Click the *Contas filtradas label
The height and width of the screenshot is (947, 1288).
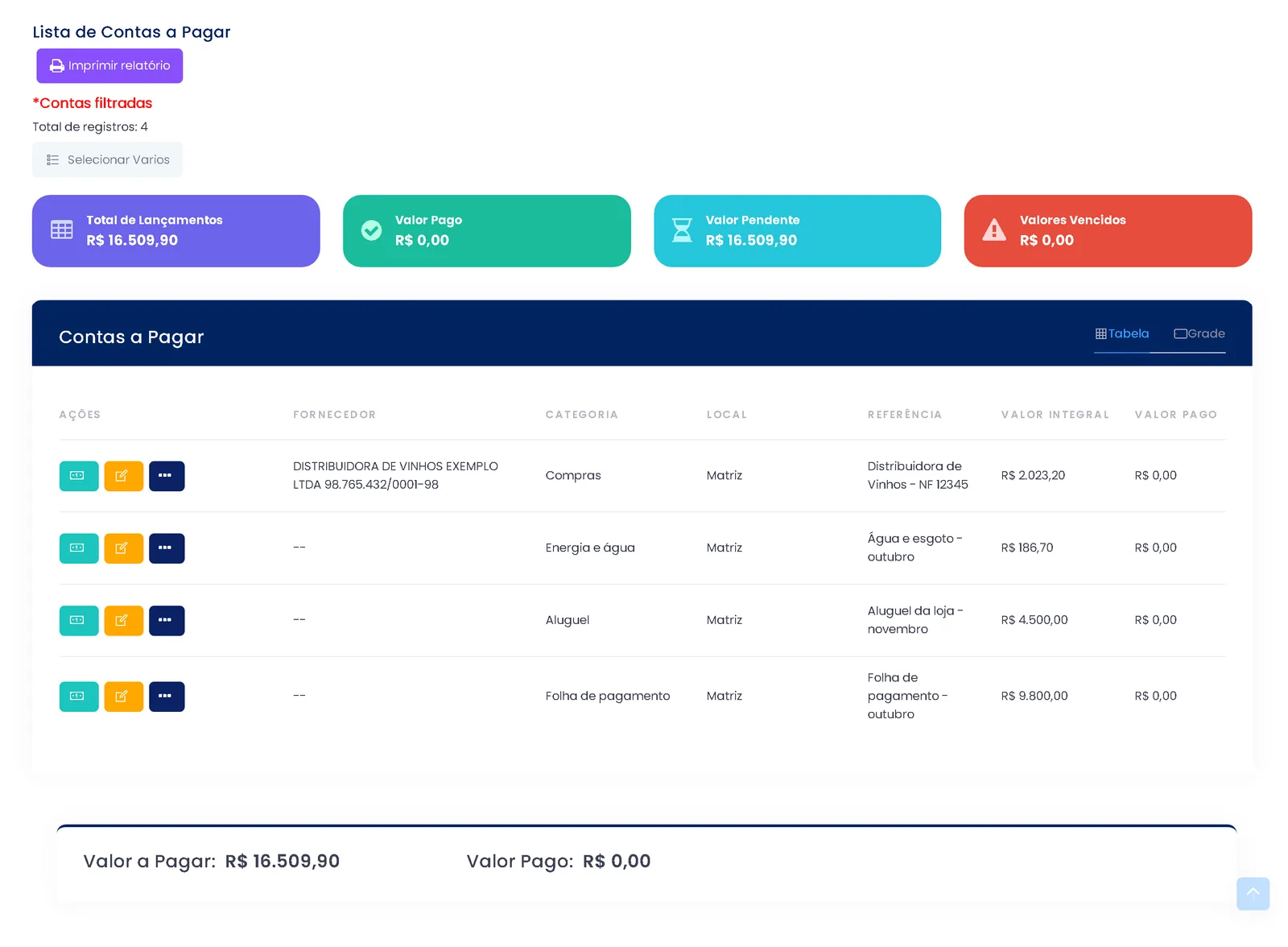click(93, 103)
